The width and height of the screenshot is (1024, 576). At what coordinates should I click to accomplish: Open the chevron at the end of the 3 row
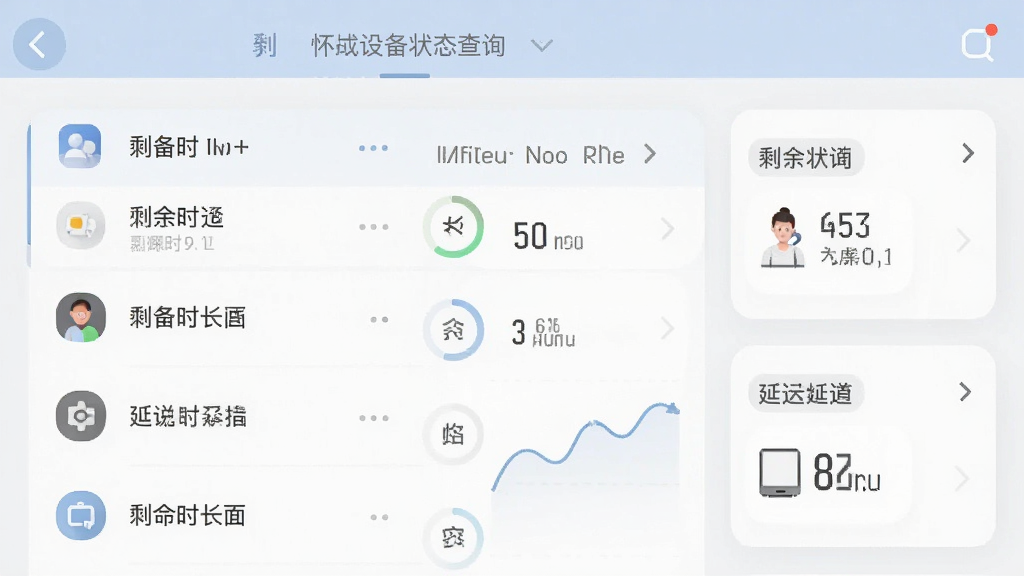click(x=667, y=328)
